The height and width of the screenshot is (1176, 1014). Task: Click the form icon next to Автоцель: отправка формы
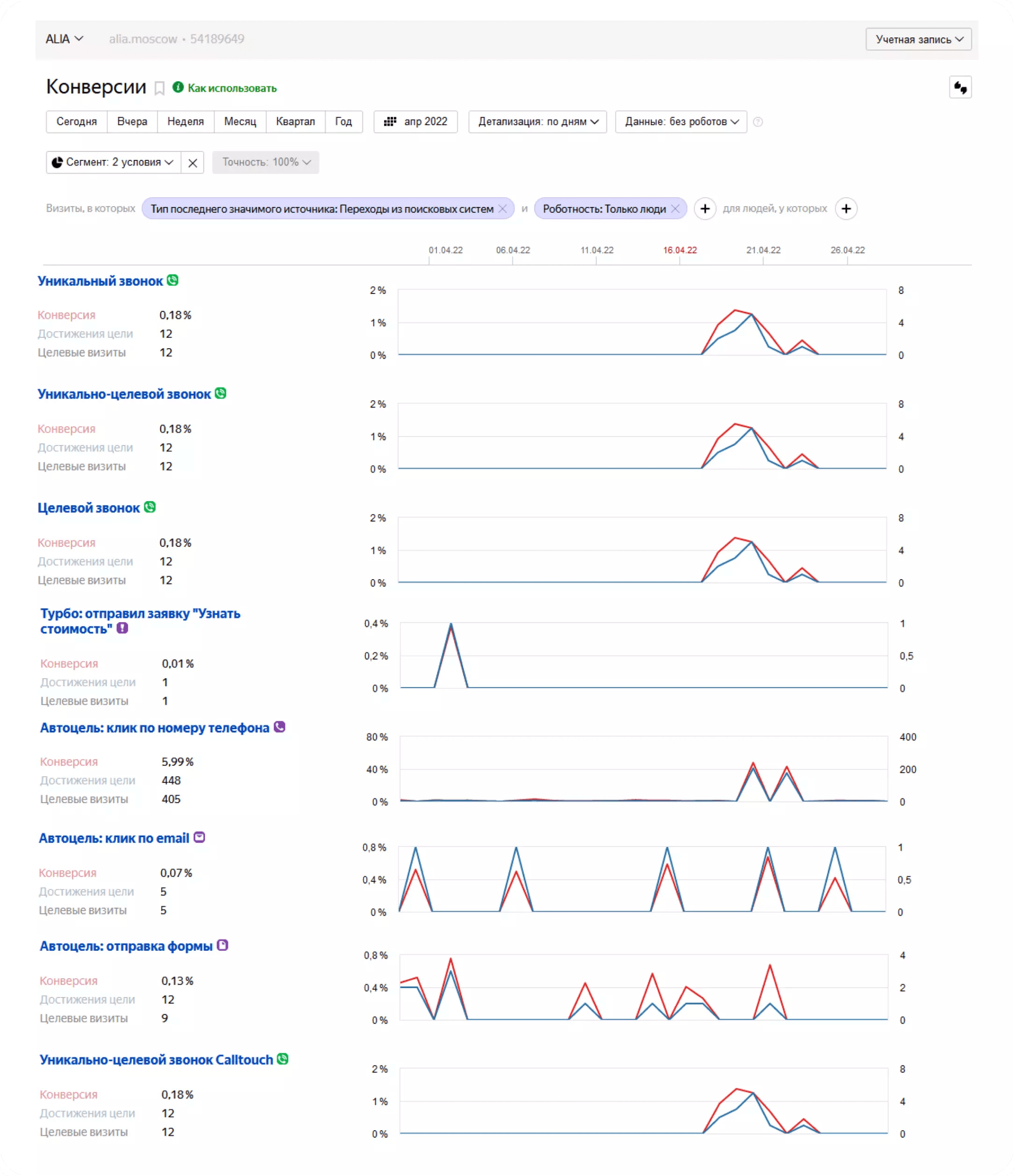click(x=222, y=946)
